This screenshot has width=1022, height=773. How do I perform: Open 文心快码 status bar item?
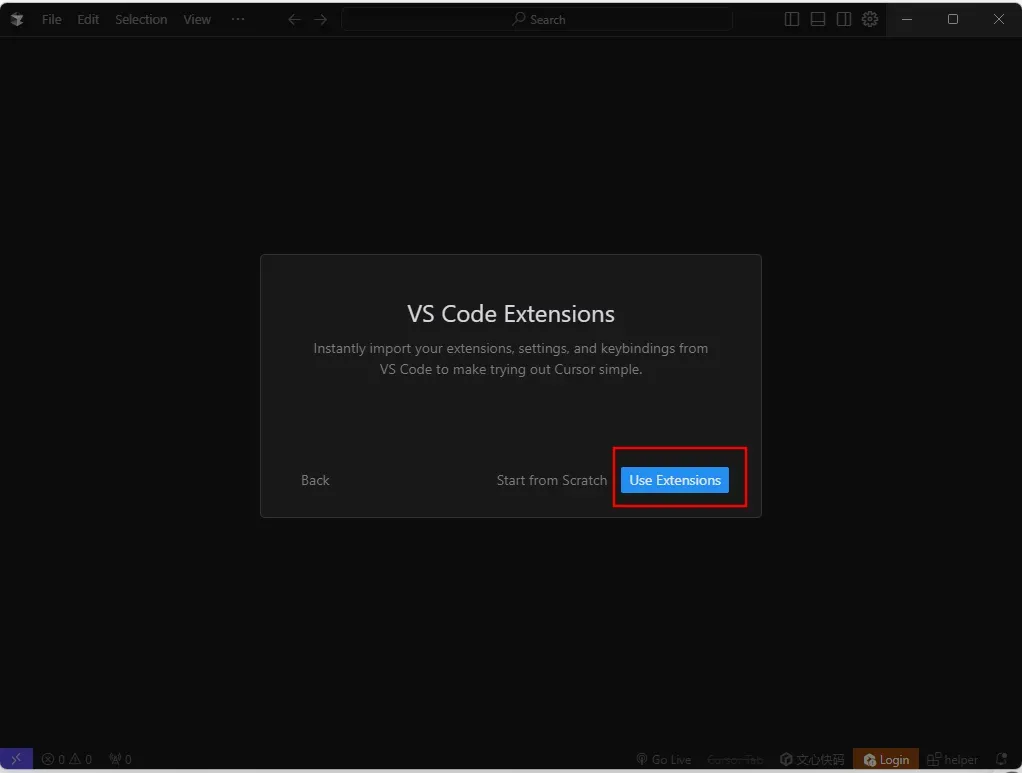point(812,759)
